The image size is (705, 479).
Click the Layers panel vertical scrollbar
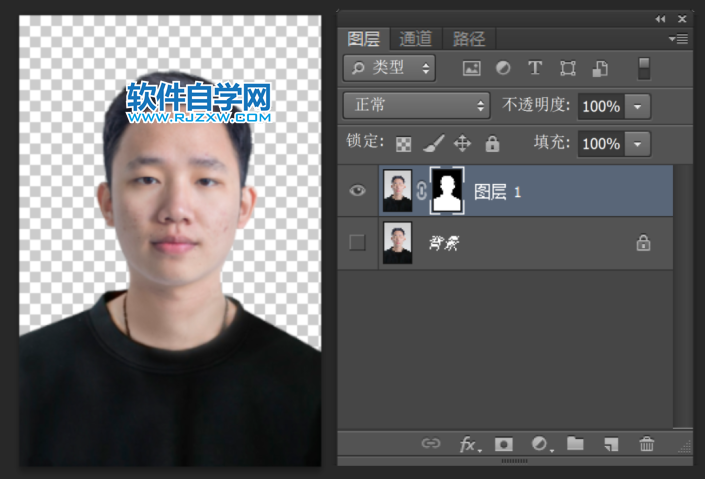click(683, 296)
